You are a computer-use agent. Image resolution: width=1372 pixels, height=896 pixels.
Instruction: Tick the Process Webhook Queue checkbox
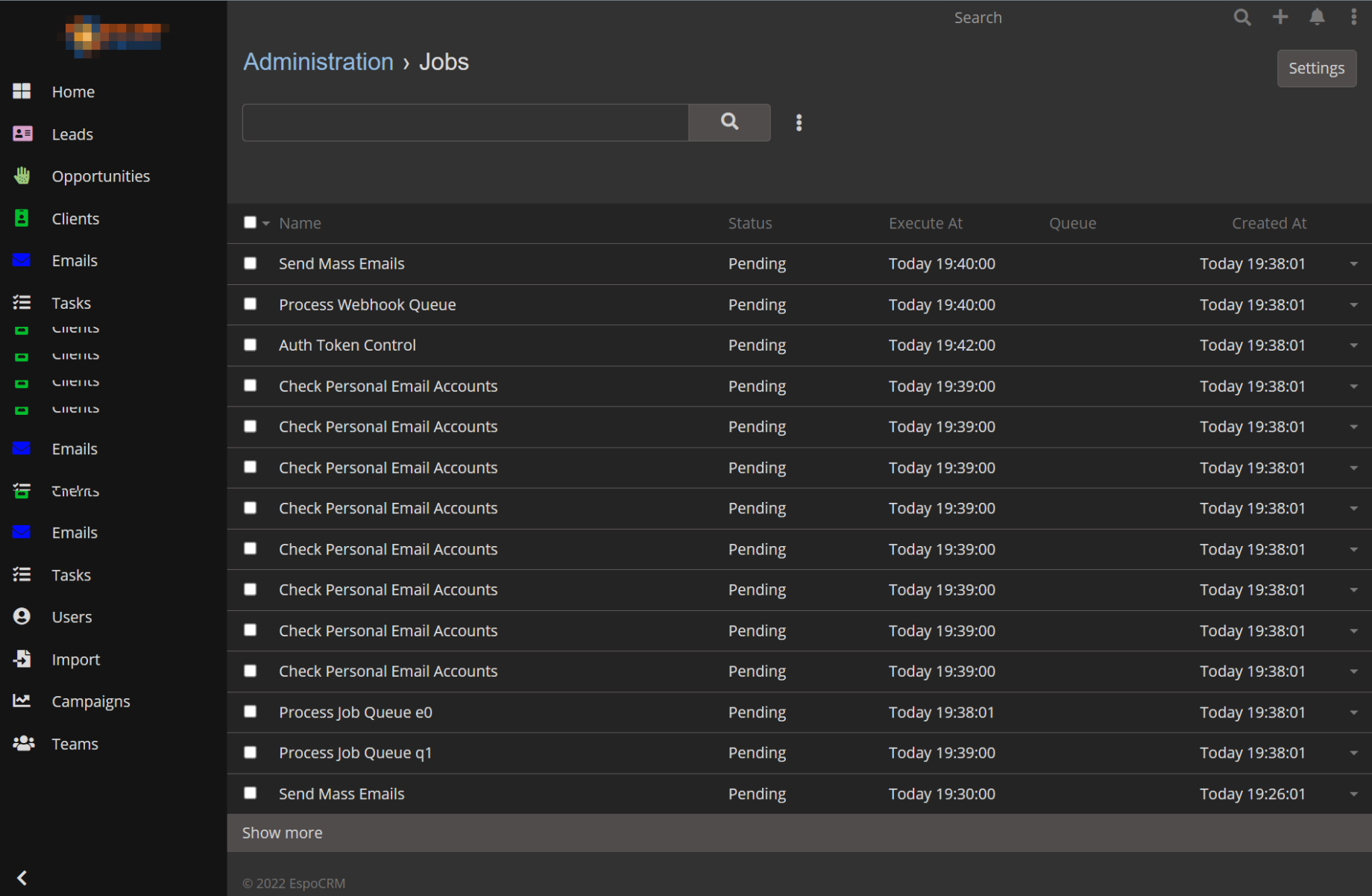coord(251,304)
